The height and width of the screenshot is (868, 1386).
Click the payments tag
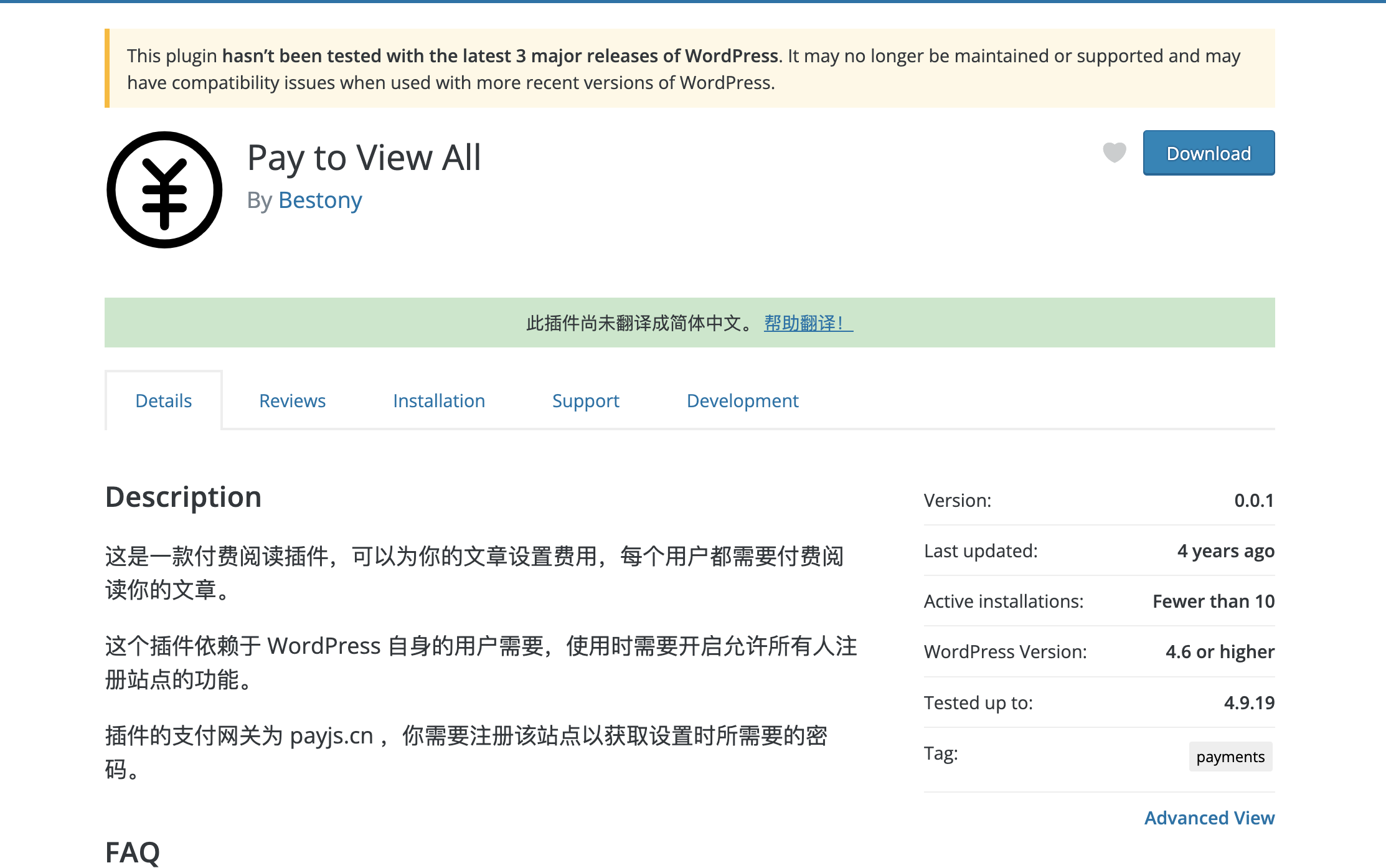[1230, 757]
